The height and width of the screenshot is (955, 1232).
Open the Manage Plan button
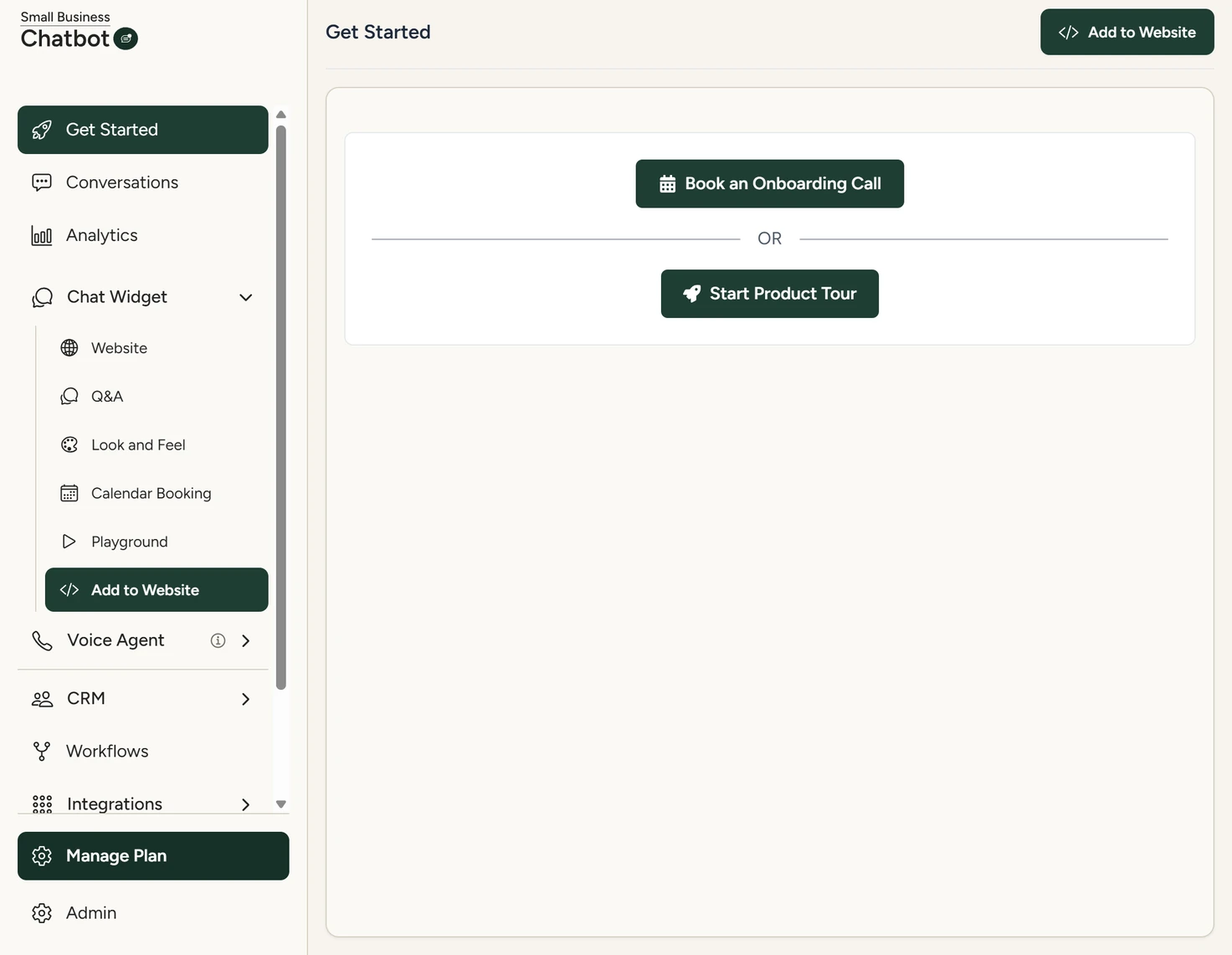(153, 856)
